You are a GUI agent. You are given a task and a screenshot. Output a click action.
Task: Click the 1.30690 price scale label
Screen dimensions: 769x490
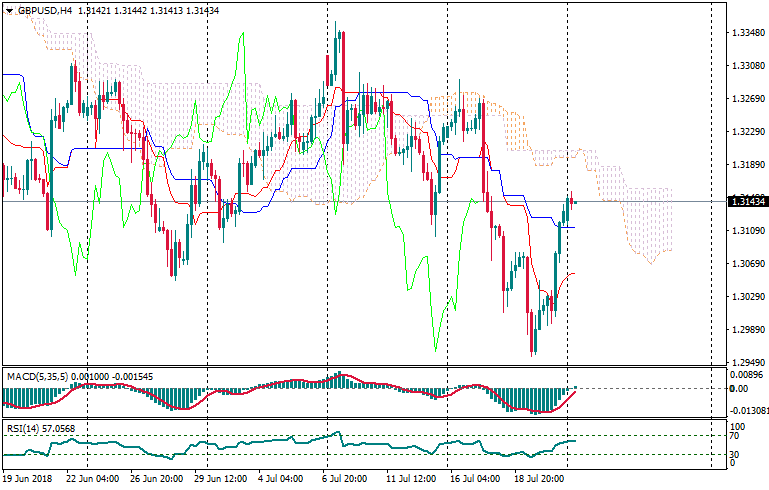pyautogui.click(x=742, y=264)
